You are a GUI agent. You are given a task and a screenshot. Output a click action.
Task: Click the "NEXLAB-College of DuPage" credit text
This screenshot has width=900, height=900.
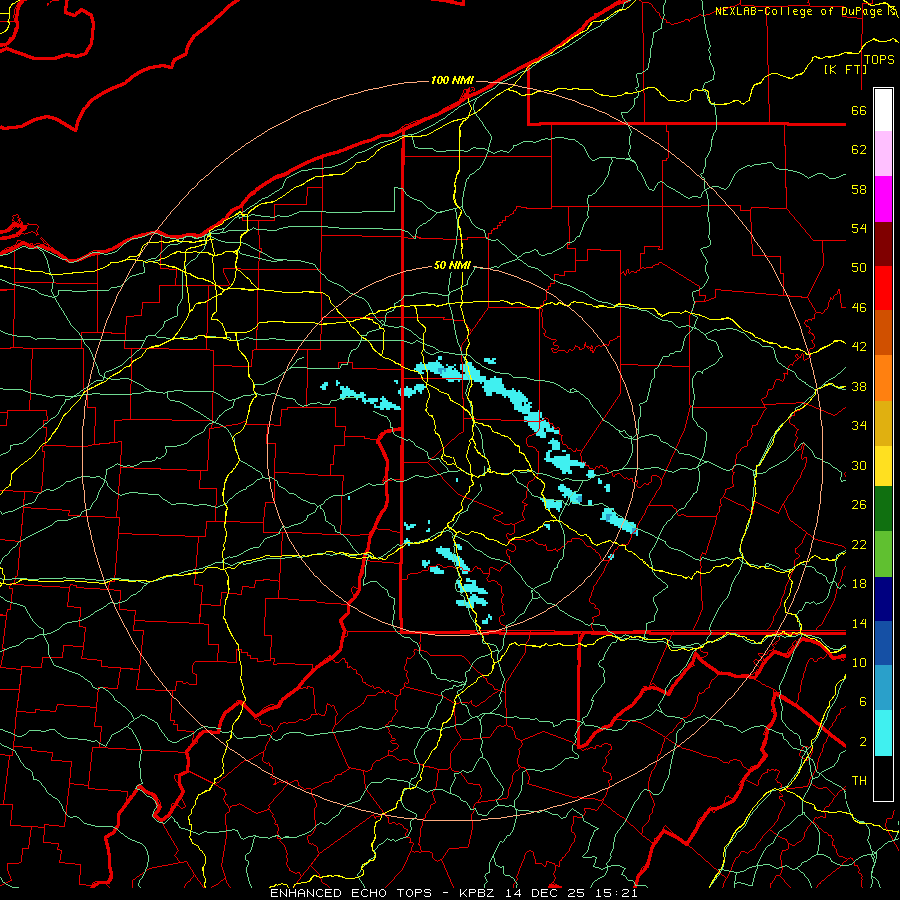click(x=798, y=11)
